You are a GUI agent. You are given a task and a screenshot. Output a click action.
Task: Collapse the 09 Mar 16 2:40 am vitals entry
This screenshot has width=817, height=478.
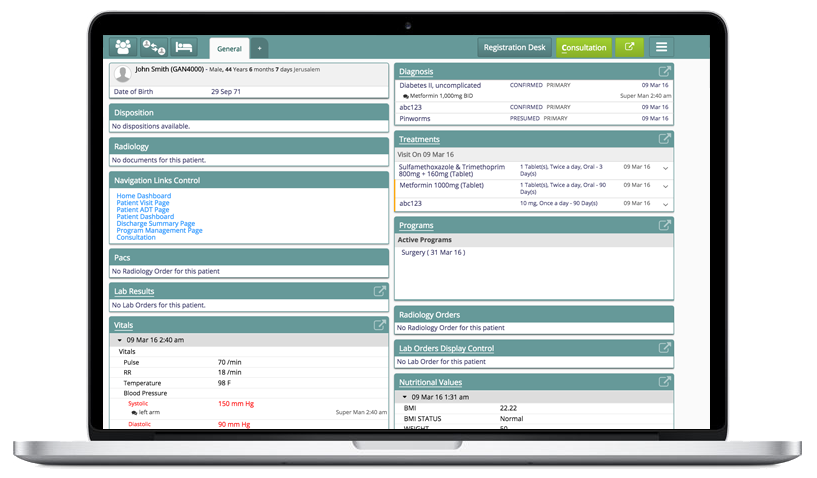pyautogui.click(x=120, y=340)
